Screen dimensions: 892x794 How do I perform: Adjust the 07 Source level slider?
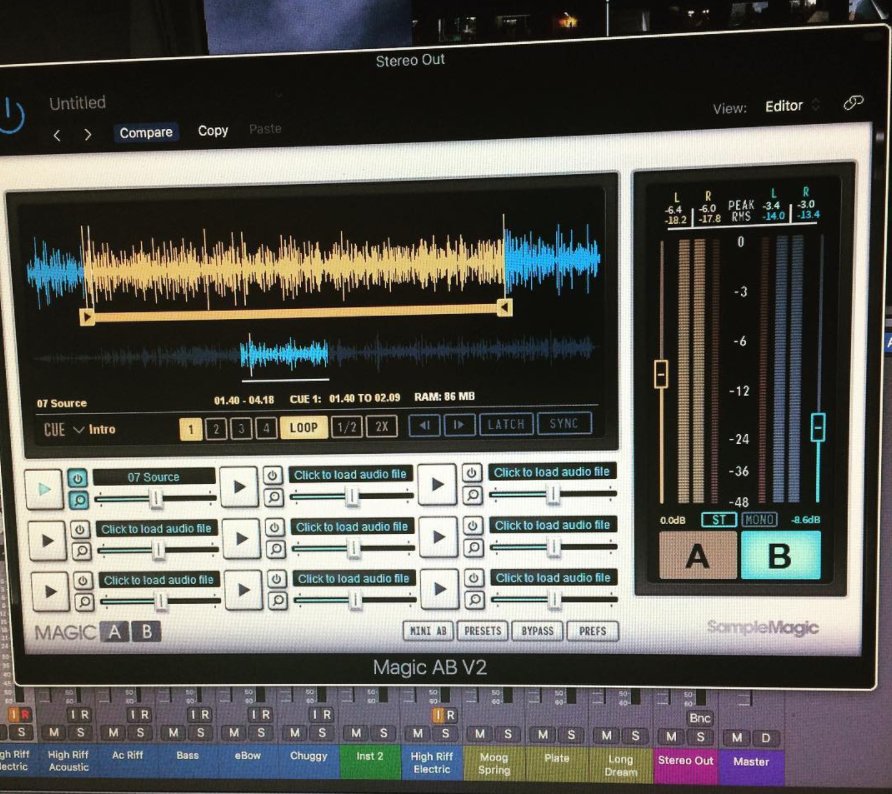click(155, 499)
